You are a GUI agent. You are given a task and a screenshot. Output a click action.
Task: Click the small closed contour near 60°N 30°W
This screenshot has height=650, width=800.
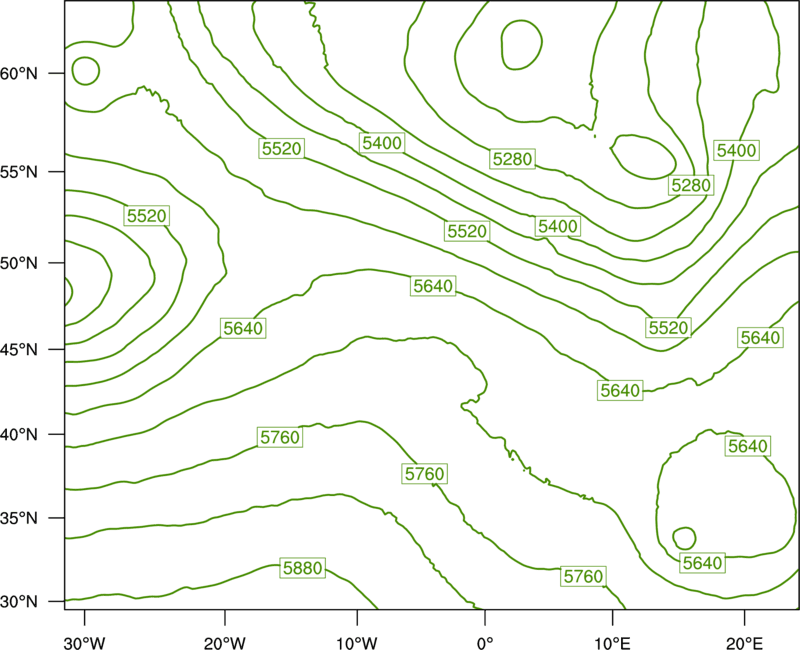click(x=86, y=70)
